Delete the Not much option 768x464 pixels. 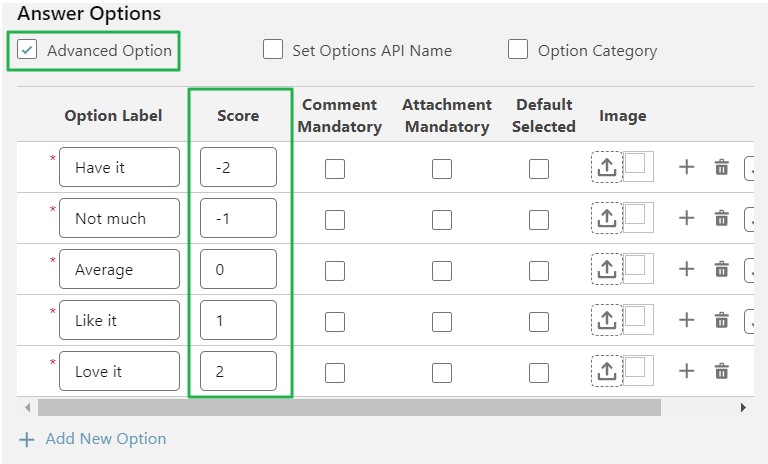tap(721, 218)
